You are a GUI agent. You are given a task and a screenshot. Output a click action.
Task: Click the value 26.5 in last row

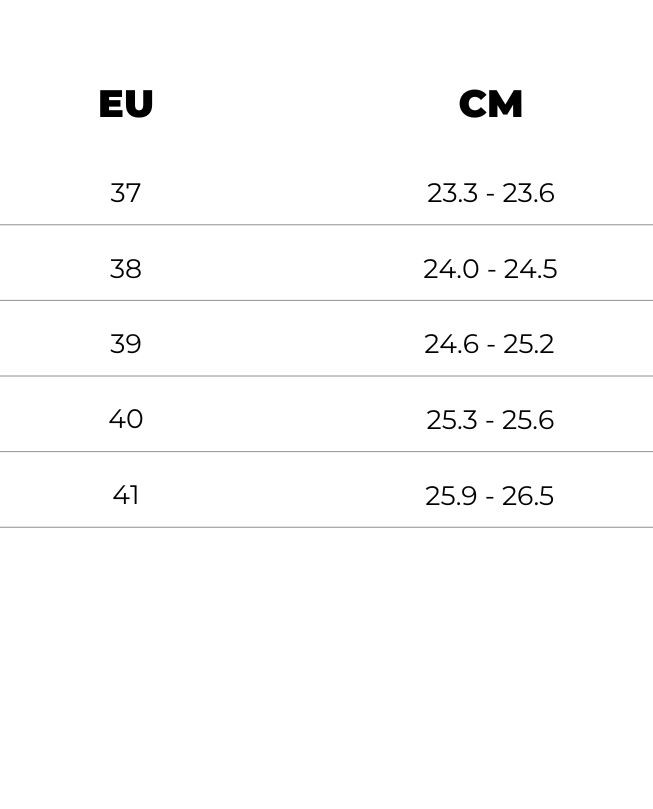point(528,496)
